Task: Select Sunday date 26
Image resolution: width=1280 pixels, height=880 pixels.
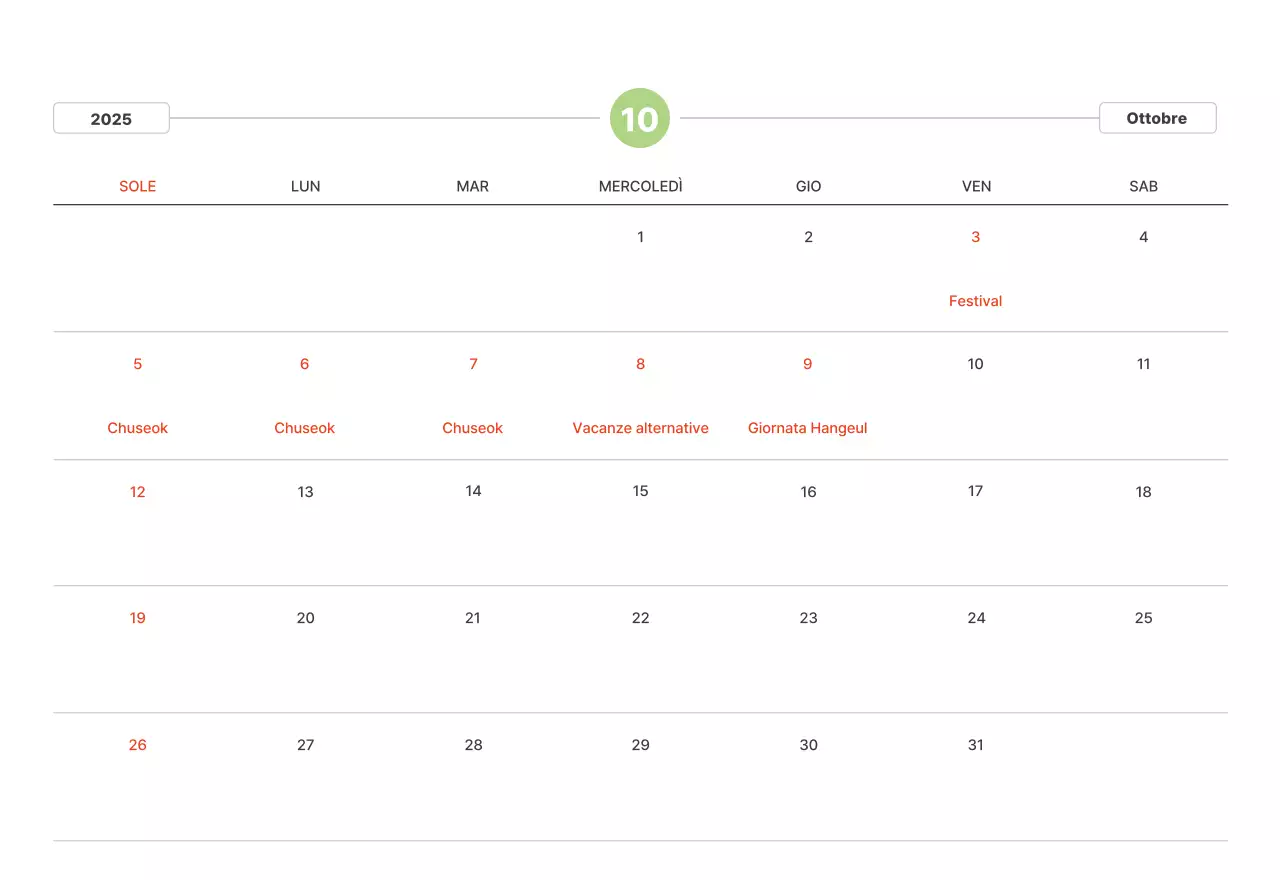Action: coord(138,745)
